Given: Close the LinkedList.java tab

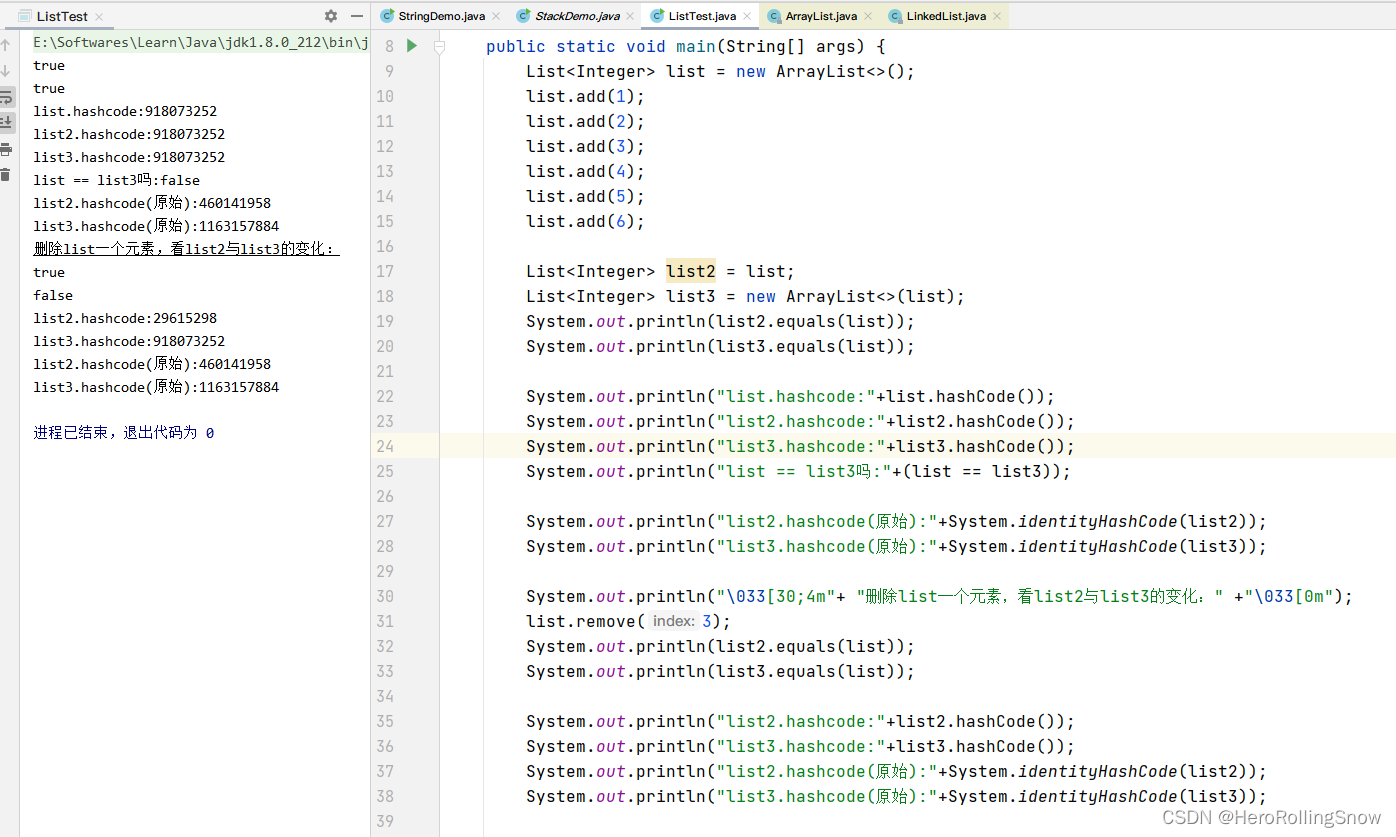Looking at the screenshot, I should click(x=996, y=17).
